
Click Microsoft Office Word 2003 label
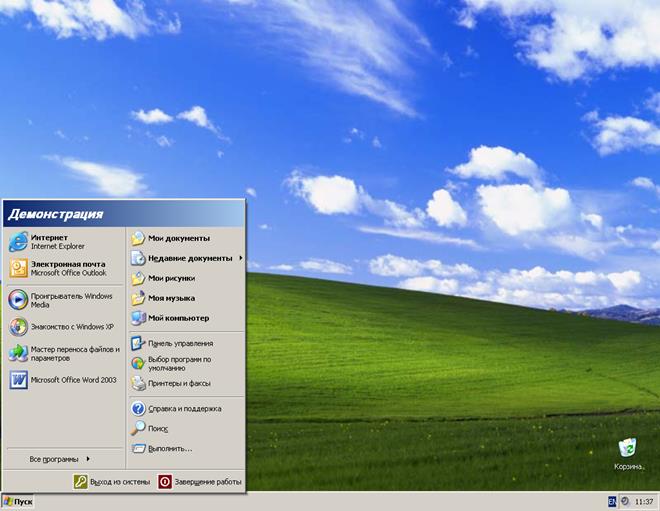tap(74, 380)
